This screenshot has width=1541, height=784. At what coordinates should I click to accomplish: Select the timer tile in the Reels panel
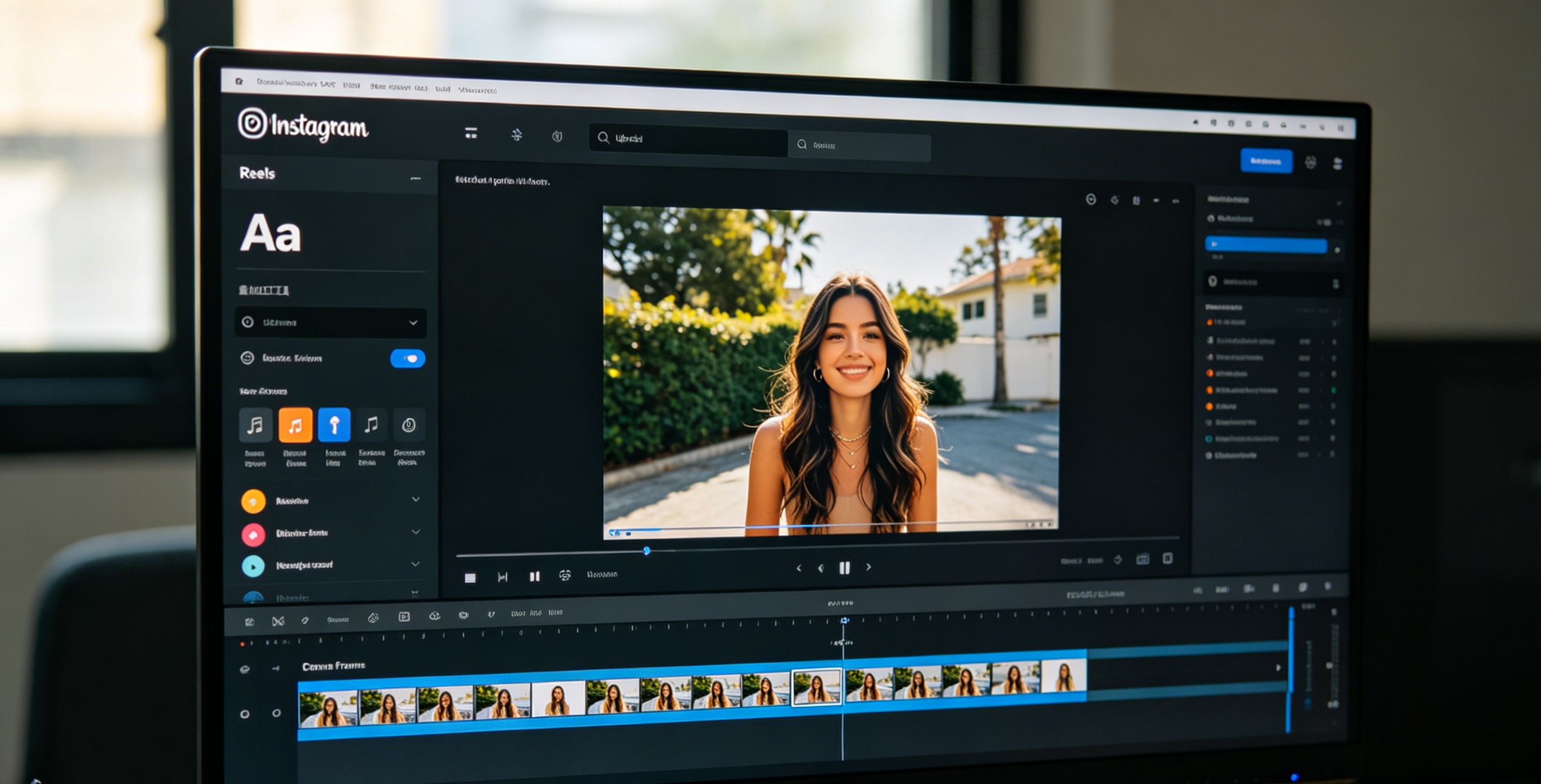click(x=409, y=425)
